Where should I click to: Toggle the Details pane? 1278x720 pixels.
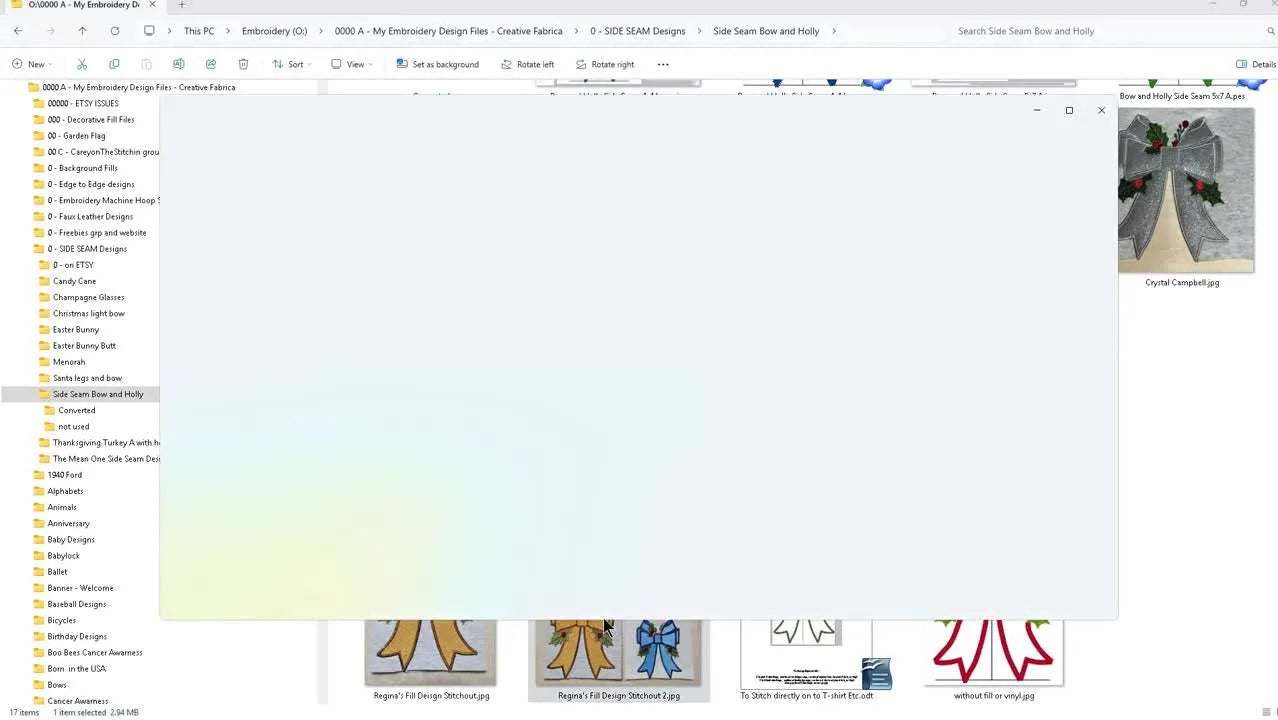(x=1255, y=64)
